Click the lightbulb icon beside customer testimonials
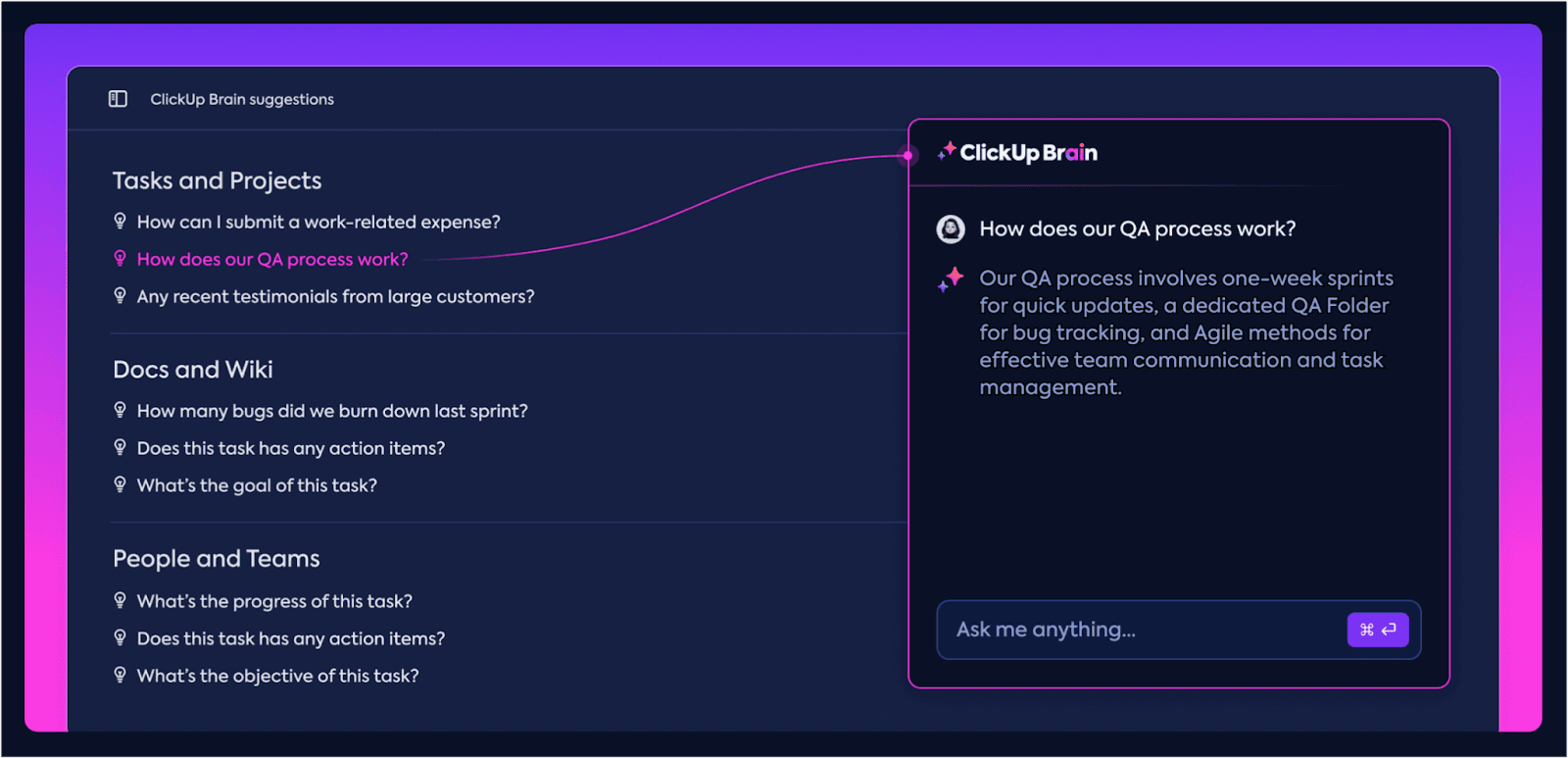Image resolution: width=1568 pixels, height=758 pixels. 120,296
